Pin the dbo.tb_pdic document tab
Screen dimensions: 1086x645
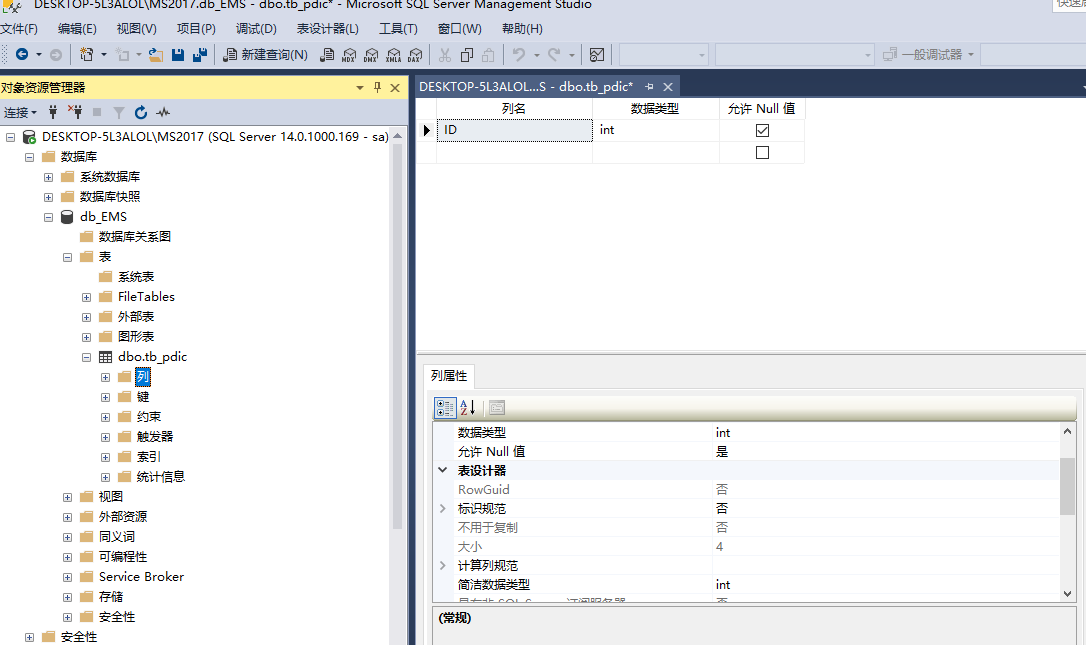point(650,87)
